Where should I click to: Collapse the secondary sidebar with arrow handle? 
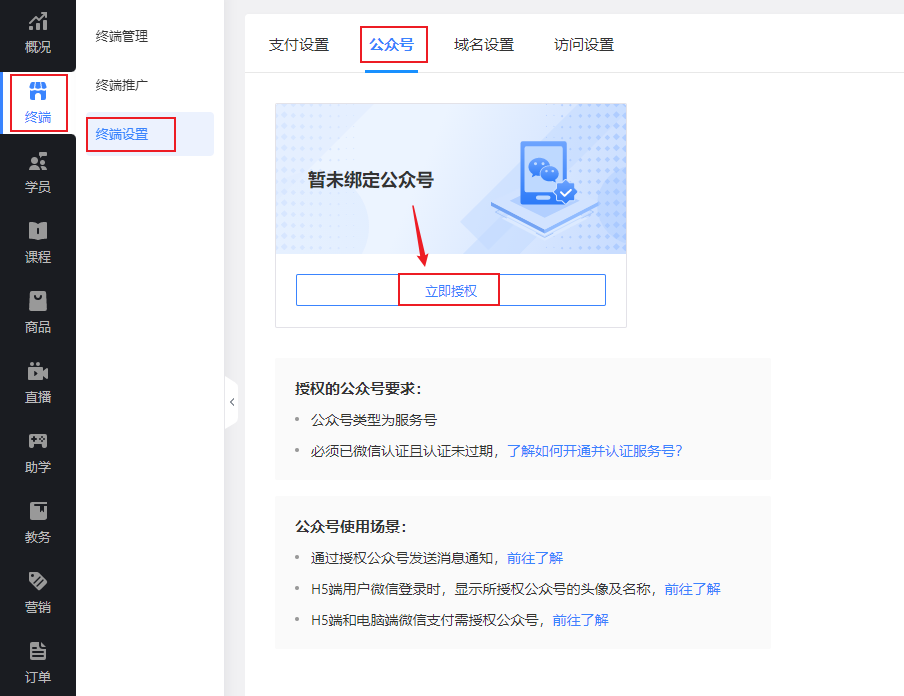(231, 402)
